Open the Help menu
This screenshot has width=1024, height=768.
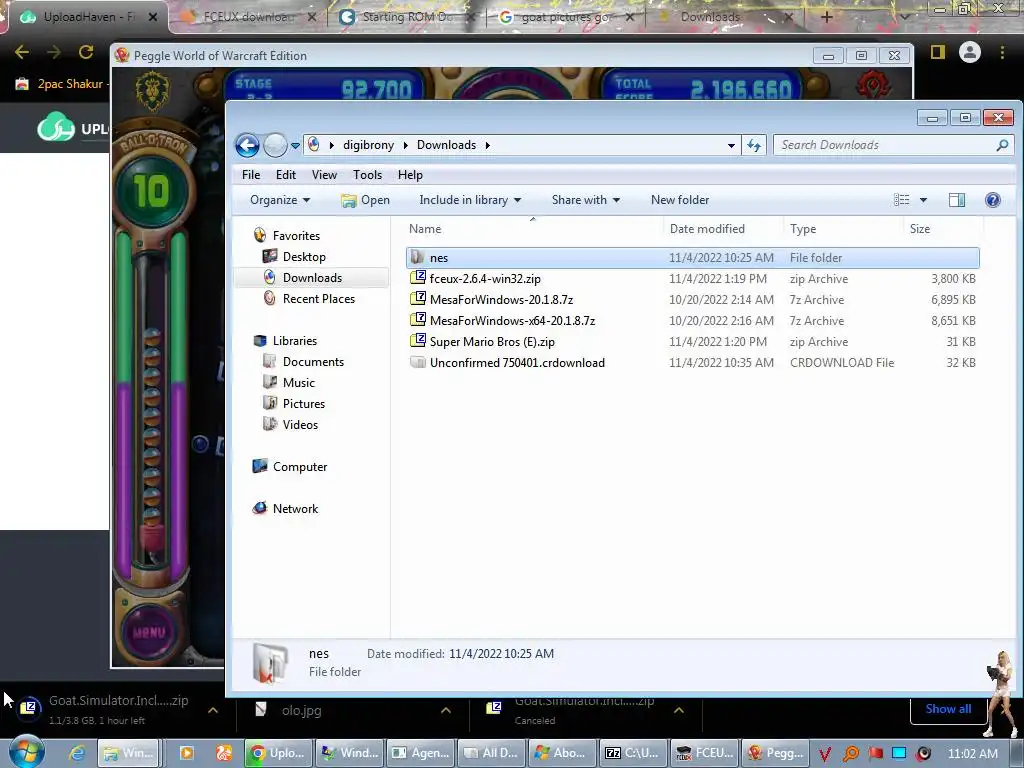pos(410,175)
